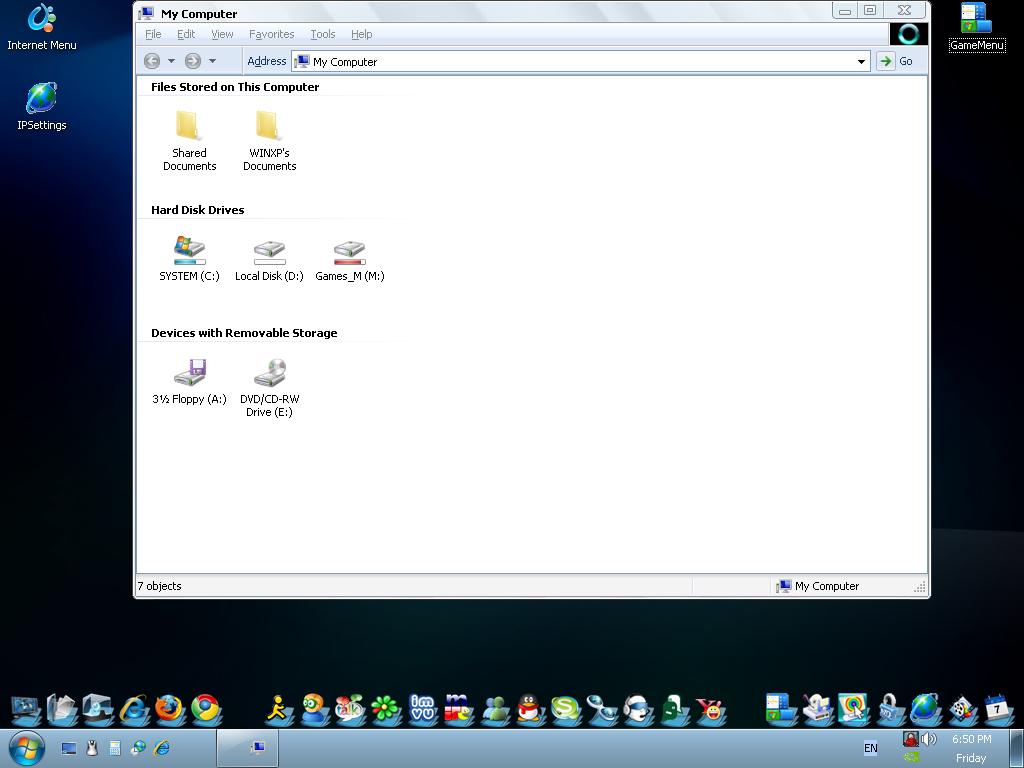Select the Games_M (M:) drive

[x=349, y=259]
